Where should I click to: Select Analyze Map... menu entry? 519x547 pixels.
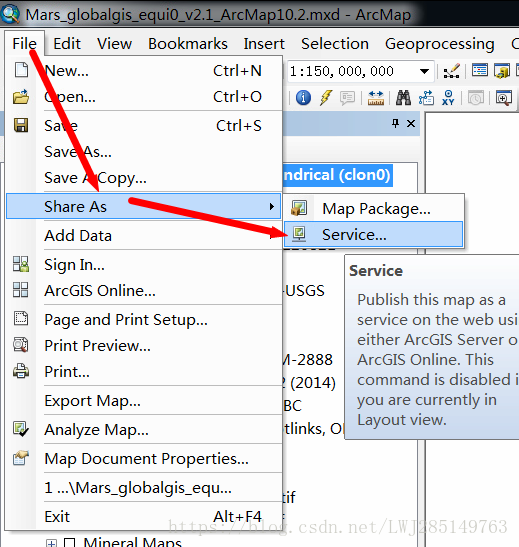tap(144, 429)
